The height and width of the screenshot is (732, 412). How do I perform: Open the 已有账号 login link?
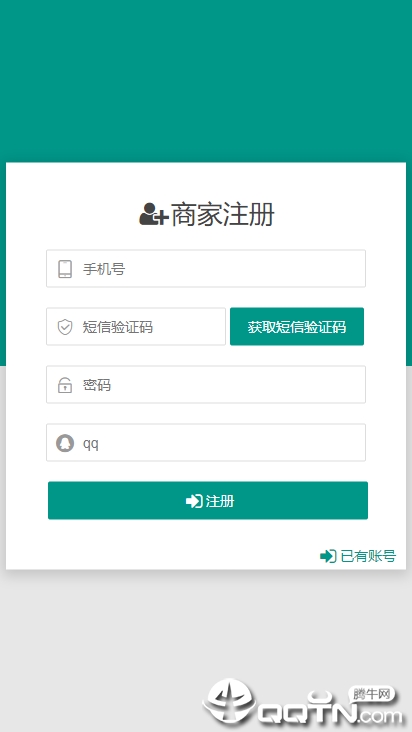tap(368, 556)
